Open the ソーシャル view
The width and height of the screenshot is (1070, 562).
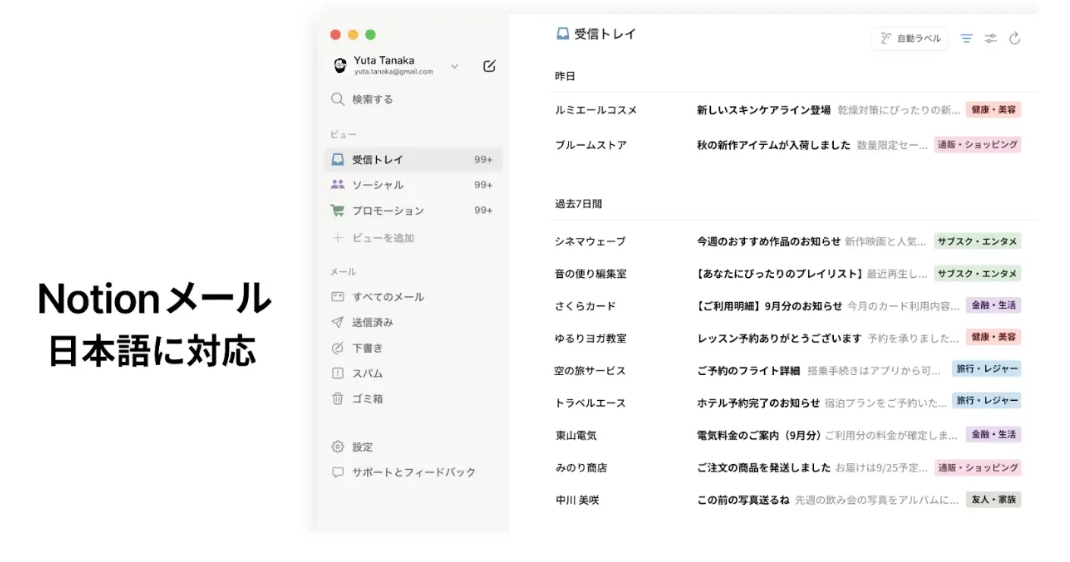(414, 185)
